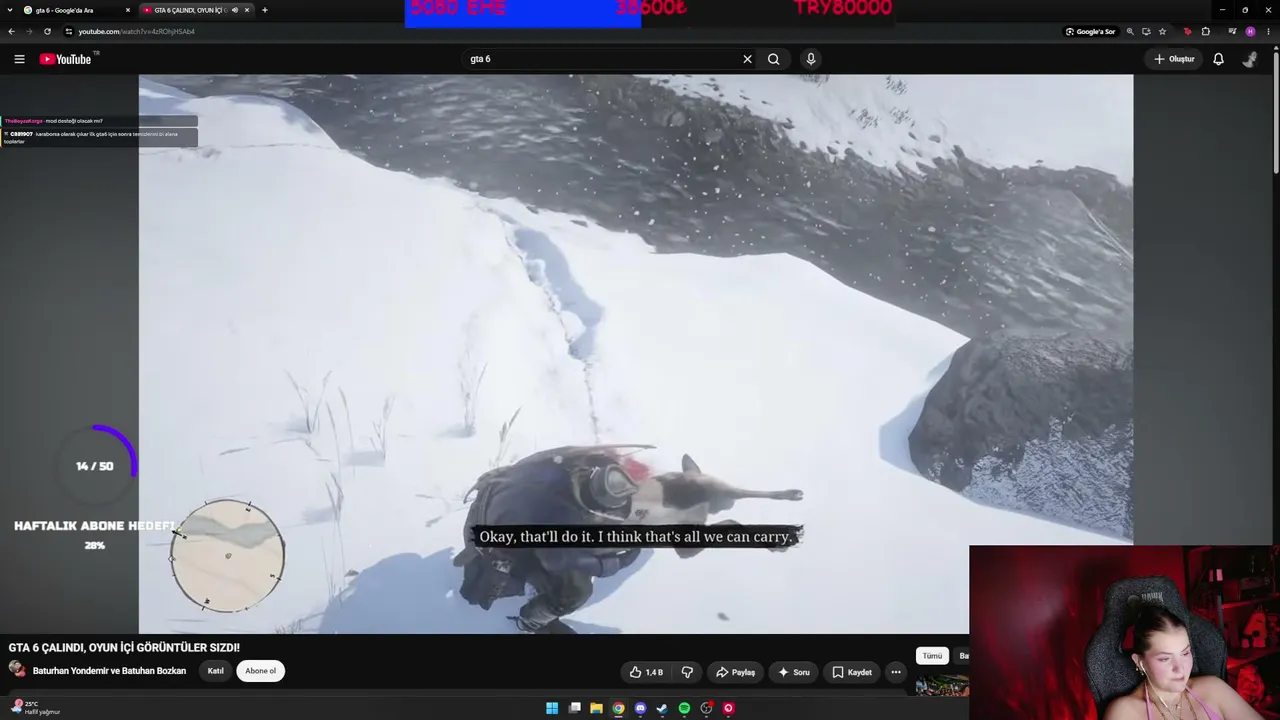Viewport: 1280px width, 720px height.
Task: Go to the YouTube home logo
Action: coord(66,59)
